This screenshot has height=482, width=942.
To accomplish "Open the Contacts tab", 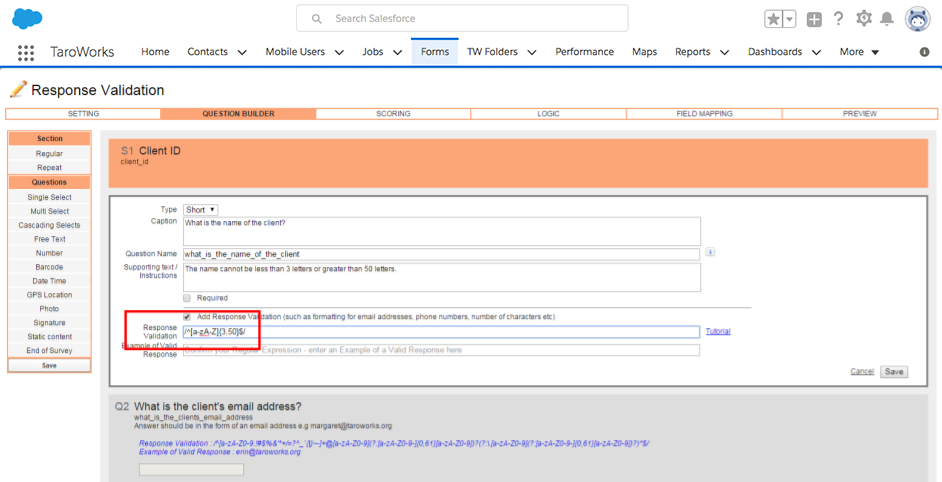I will 207,52.
